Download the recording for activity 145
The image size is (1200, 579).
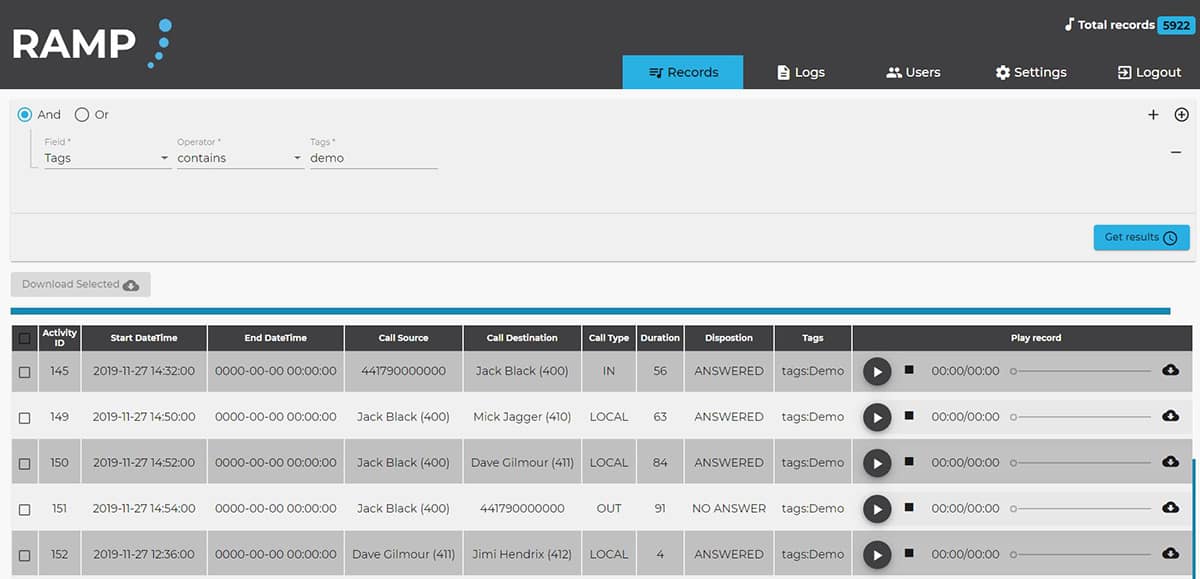tap(1170, 370)
